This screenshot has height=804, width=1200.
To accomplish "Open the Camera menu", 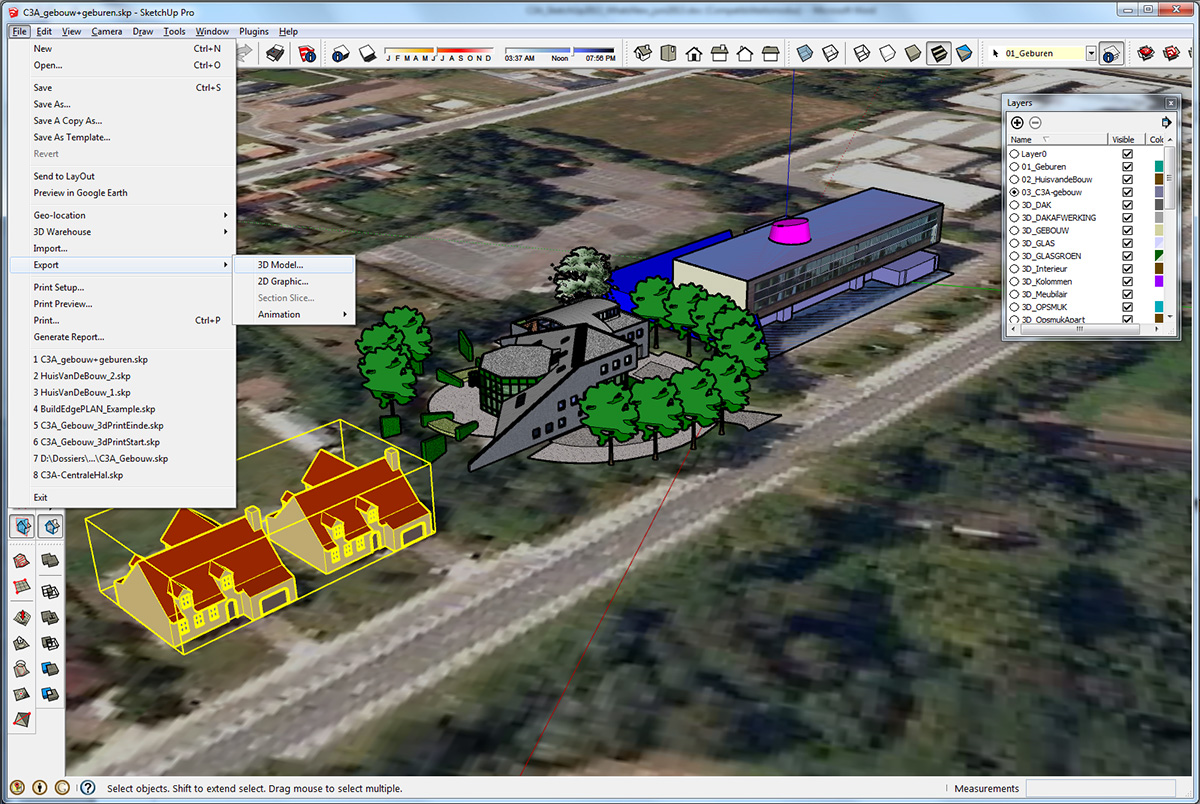I will [x=107, y=31].
